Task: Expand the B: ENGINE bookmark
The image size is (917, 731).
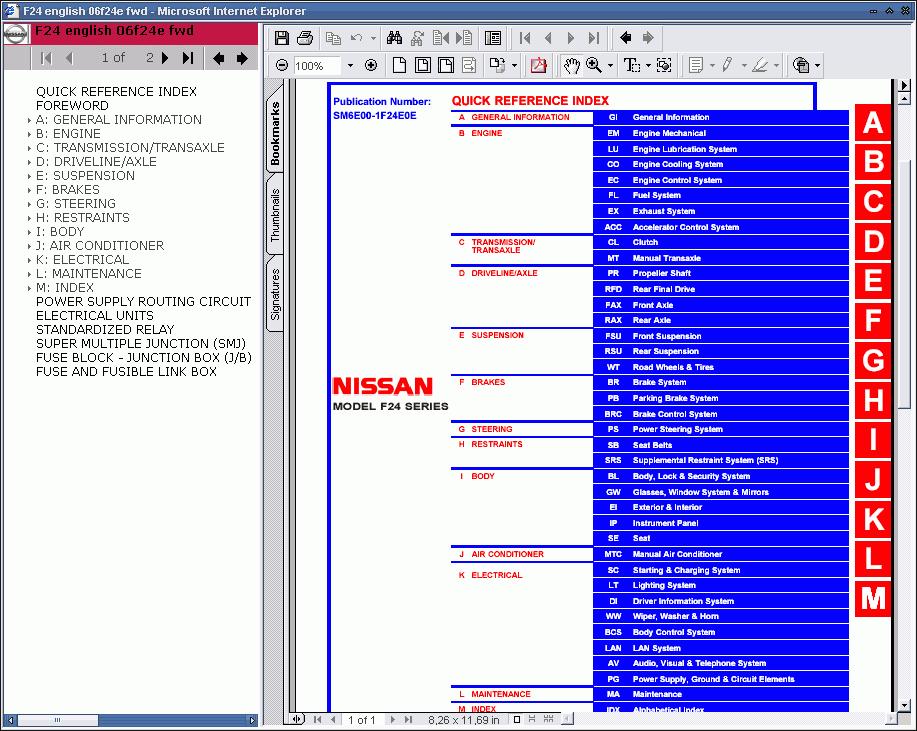Action: pyautogui.click(x=29, y=134)
